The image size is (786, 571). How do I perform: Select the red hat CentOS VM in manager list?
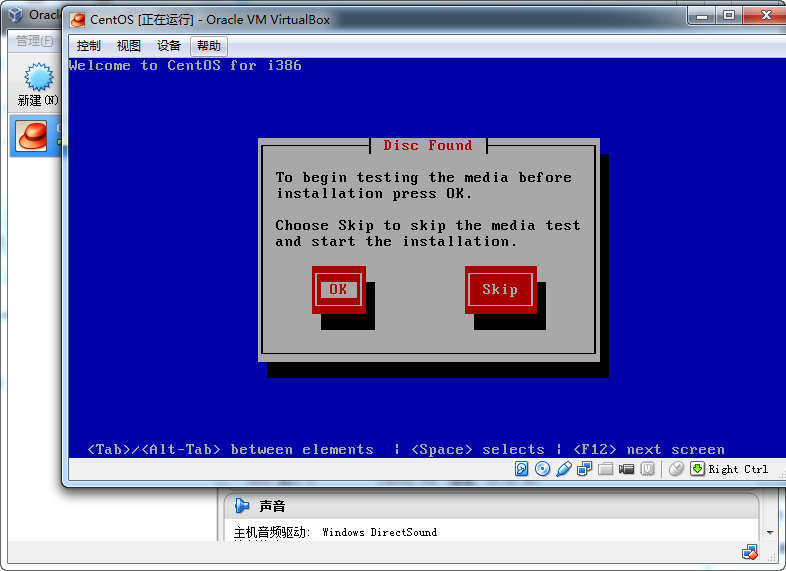[33, 136]
